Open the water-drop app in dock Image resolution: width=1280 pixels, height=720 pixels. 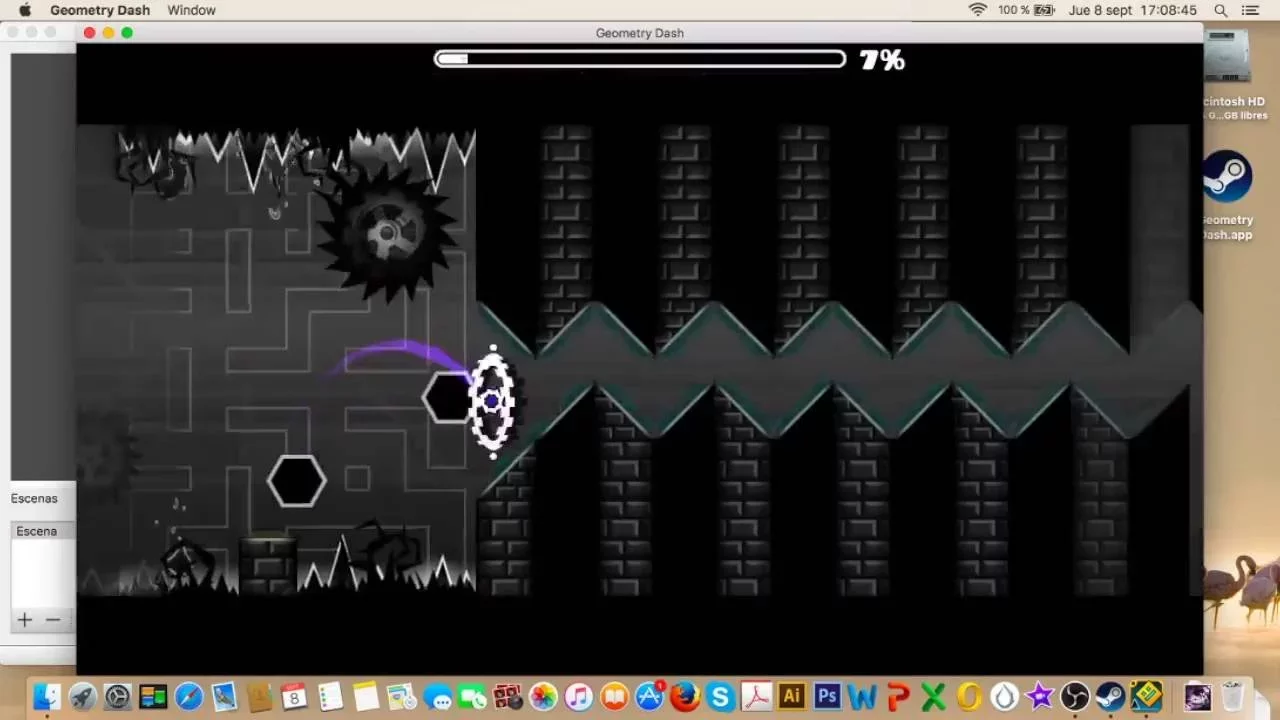click(1004, 696)
